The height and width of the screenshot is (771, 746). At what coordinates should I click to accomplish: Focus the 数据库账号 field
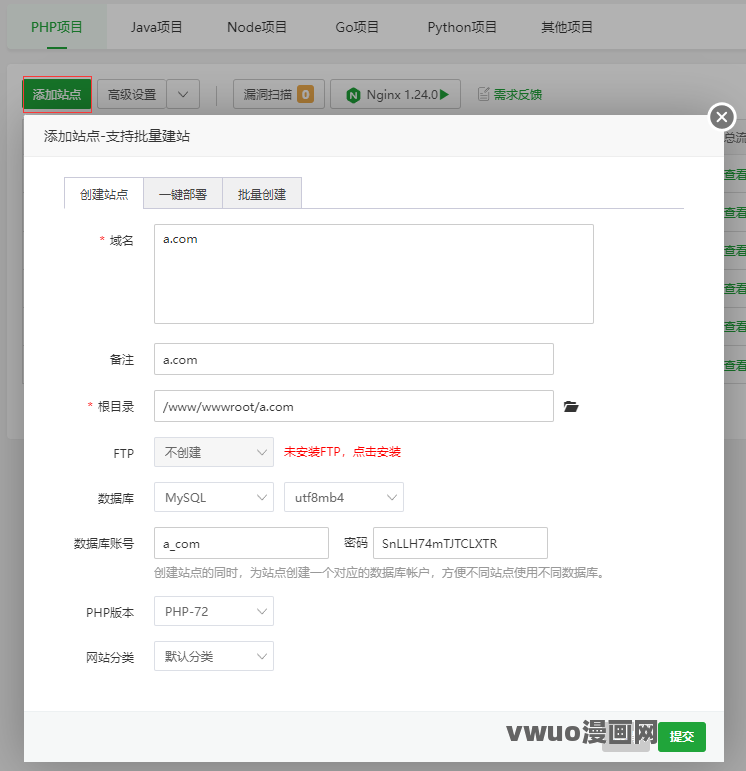click(241, 543)
